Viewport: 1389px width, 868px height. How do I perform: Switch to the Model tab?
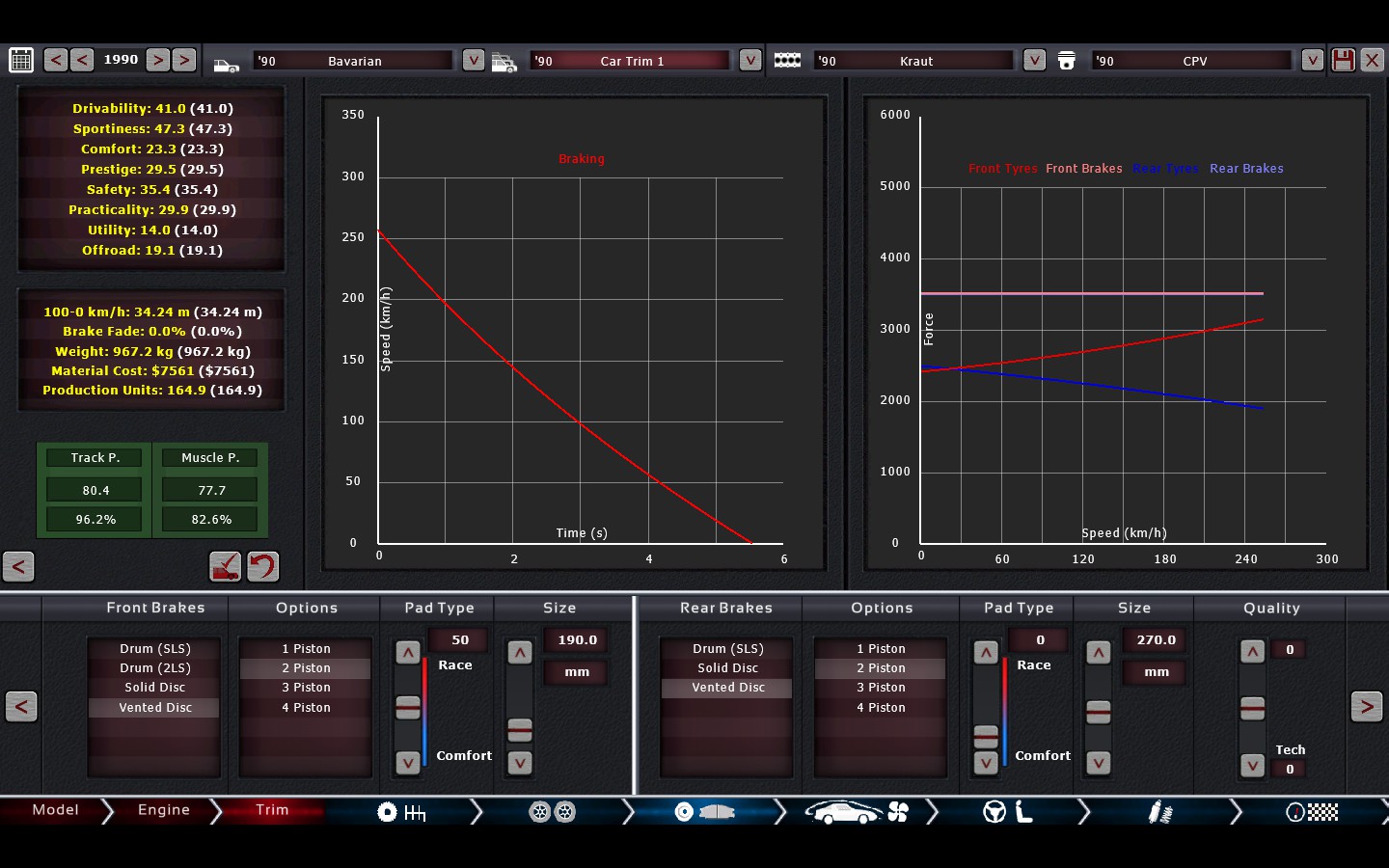(55, 810)
